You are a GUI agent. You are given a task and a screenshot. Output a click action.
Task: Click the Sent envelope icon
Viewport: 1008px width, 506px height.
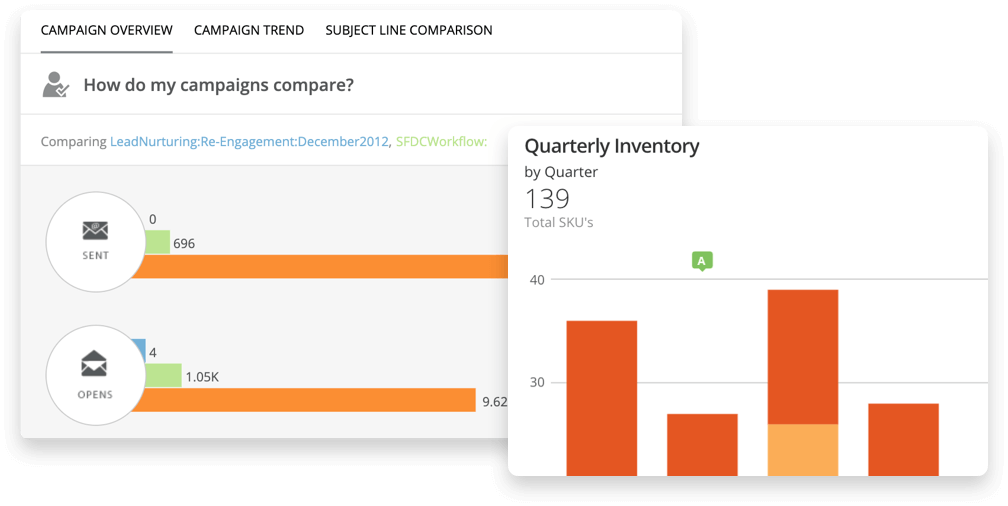(95, 231)
